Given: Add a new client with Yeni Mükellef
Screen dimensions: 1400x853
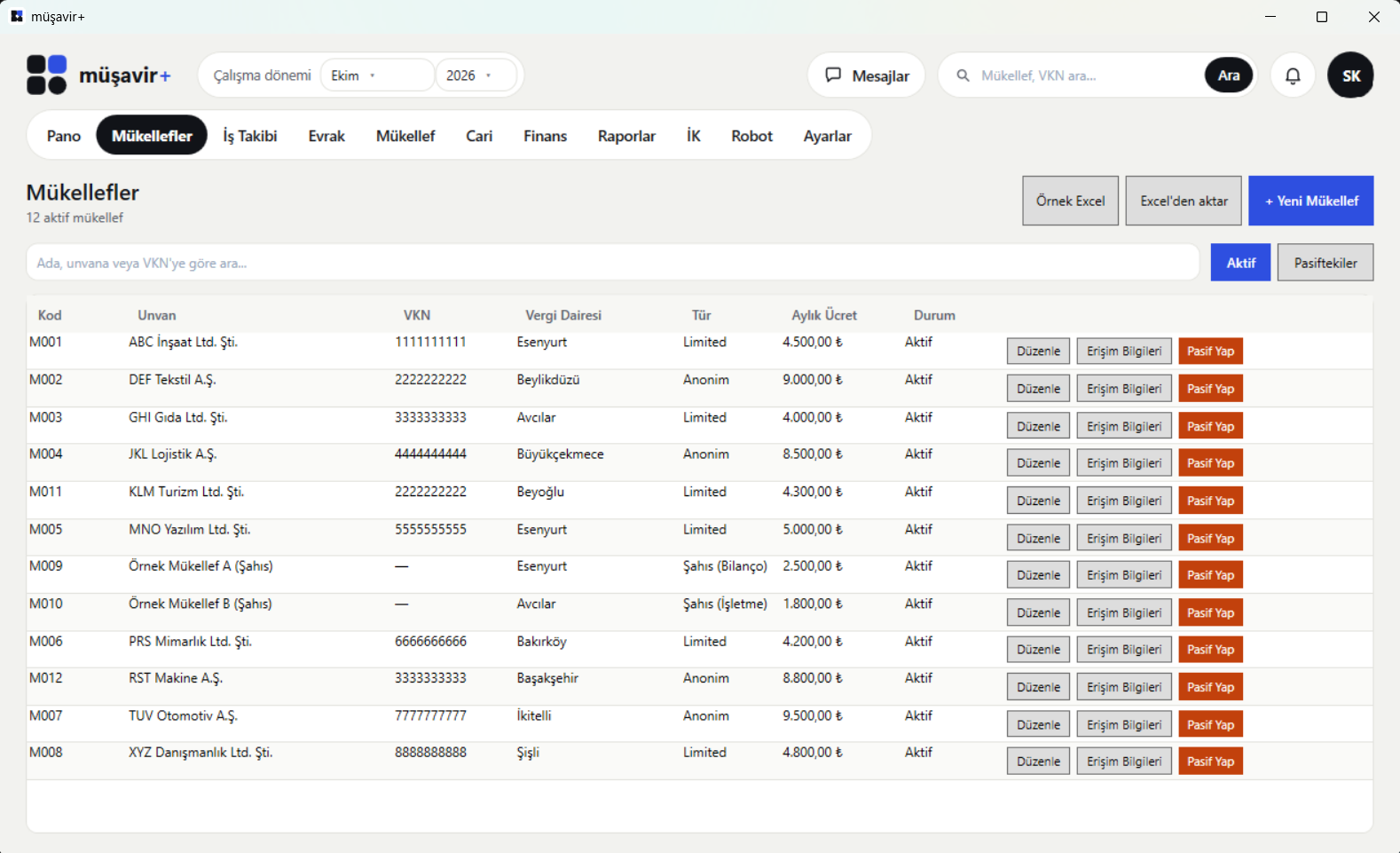Looking at the screenshot, I should coord(1311,201).
